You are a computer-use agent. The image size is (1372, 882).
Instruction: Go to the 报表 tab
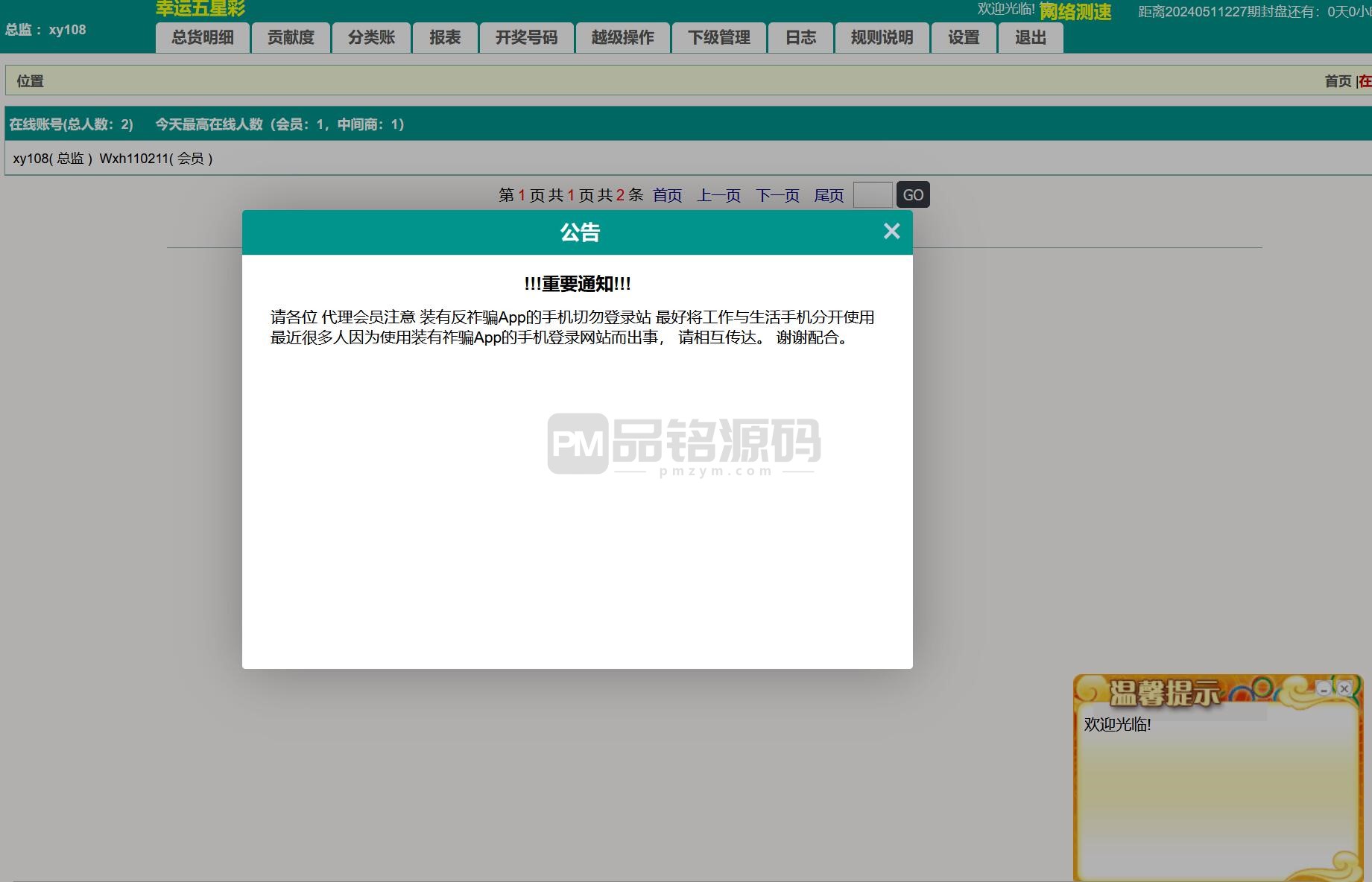point(445,38)
